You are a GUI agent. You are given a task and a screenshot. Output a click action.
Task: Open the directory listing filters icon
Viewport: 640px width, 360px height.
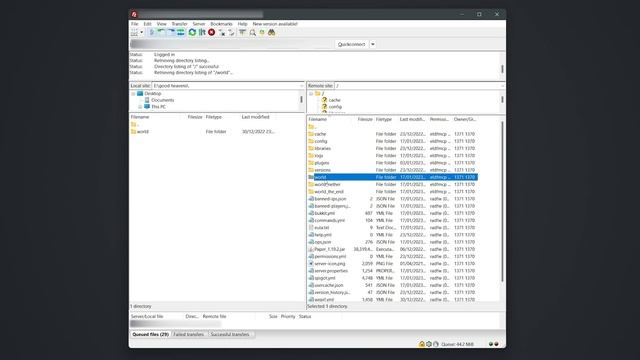(242, 33)
